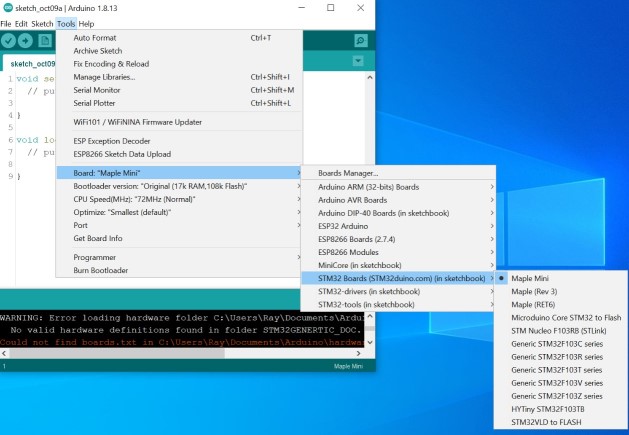Expand ESP32 Arduino submenu
Viewport: 629px width, 435px height.
coord(398,226)
